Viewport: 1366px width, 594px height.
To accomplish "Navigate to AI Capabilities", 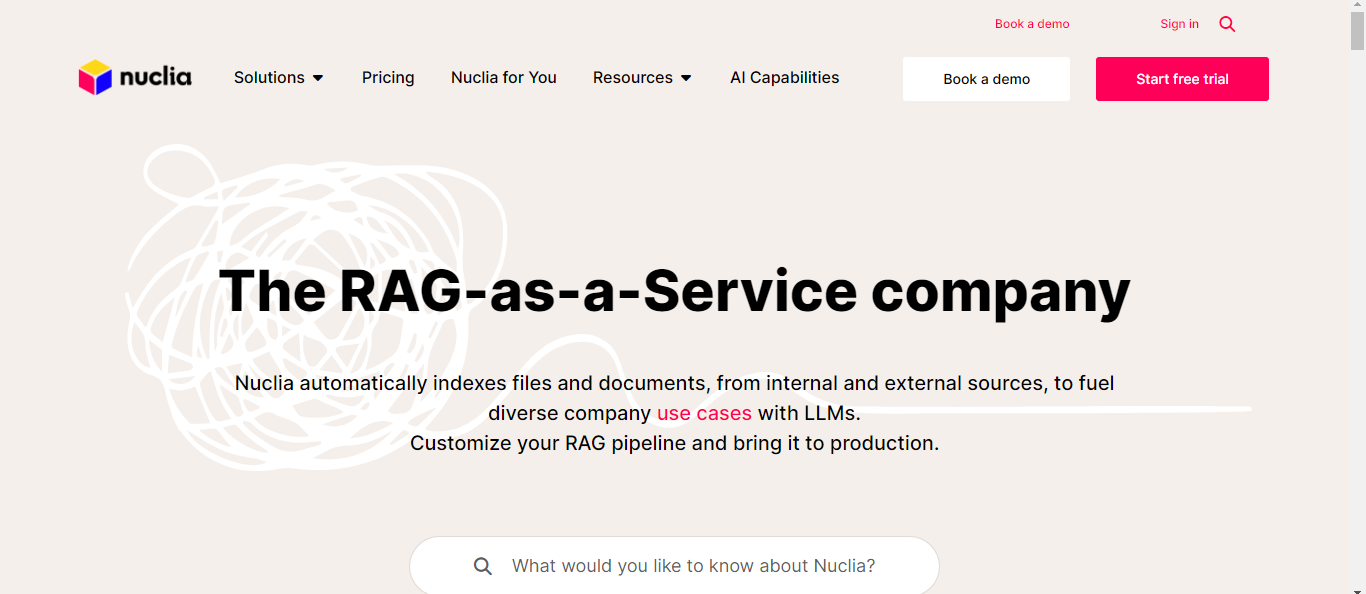I will pyautogui.click(x=784, y=77).
